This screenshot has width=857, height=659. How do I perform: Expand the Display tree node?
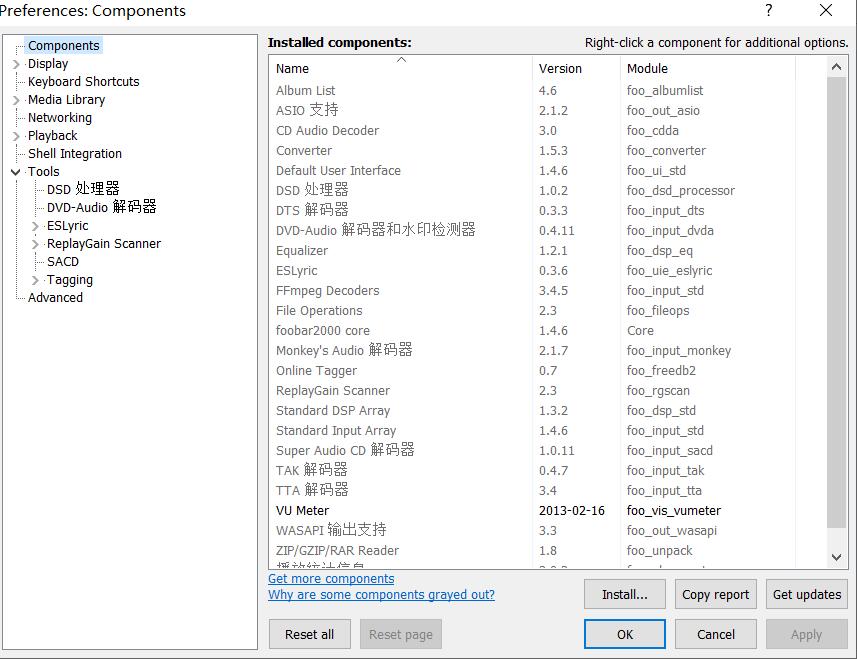tap(16, 64)
